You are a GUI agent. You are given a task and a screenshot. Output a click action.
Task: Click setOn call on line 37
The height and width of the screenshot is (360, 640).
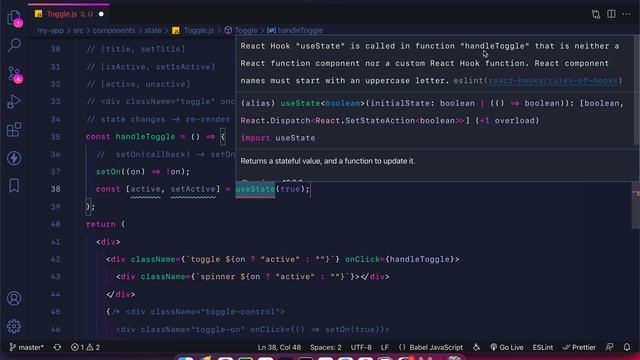click(x=108, y=172)
